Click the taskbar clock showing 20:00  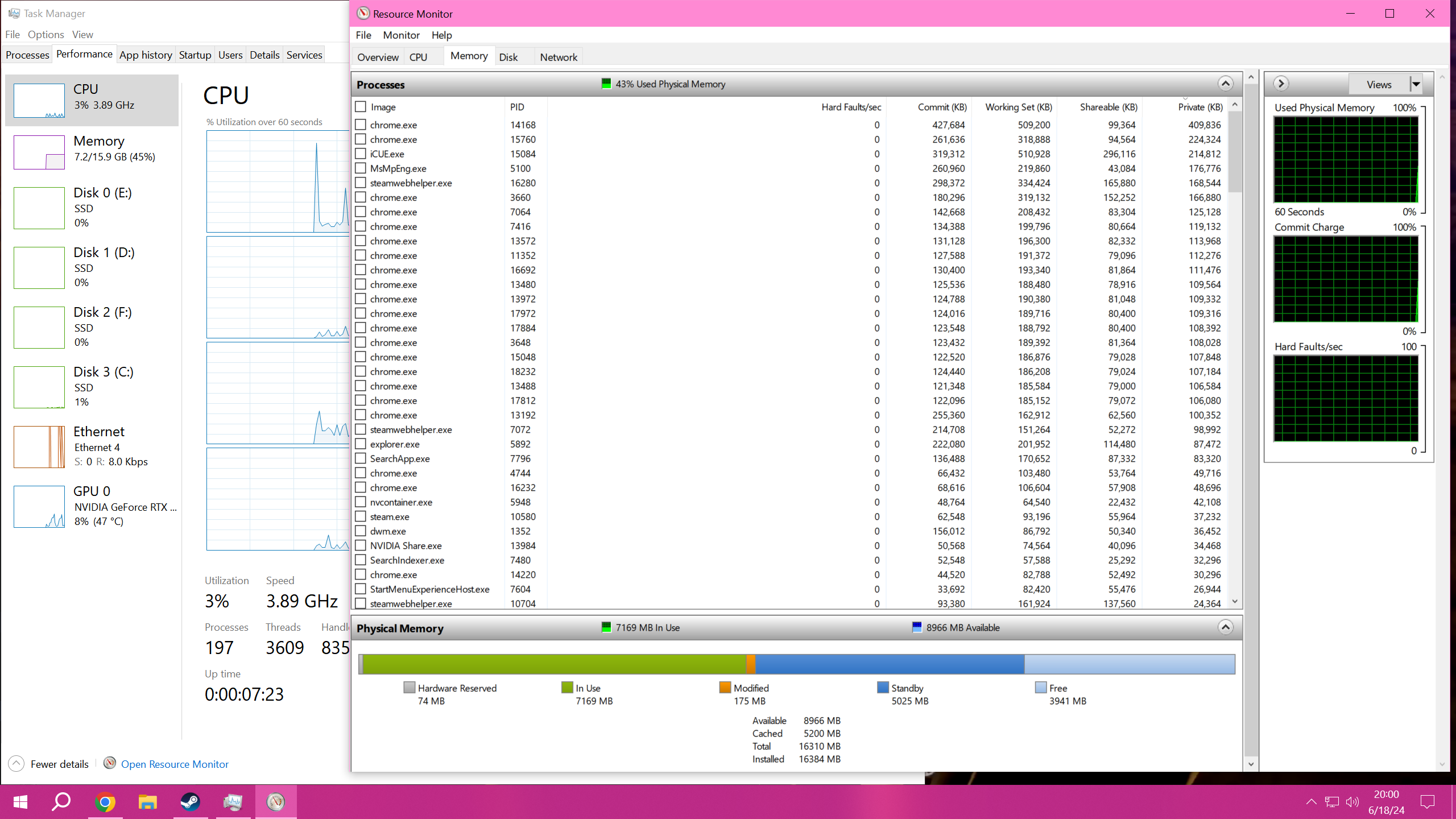[1387, 802]
